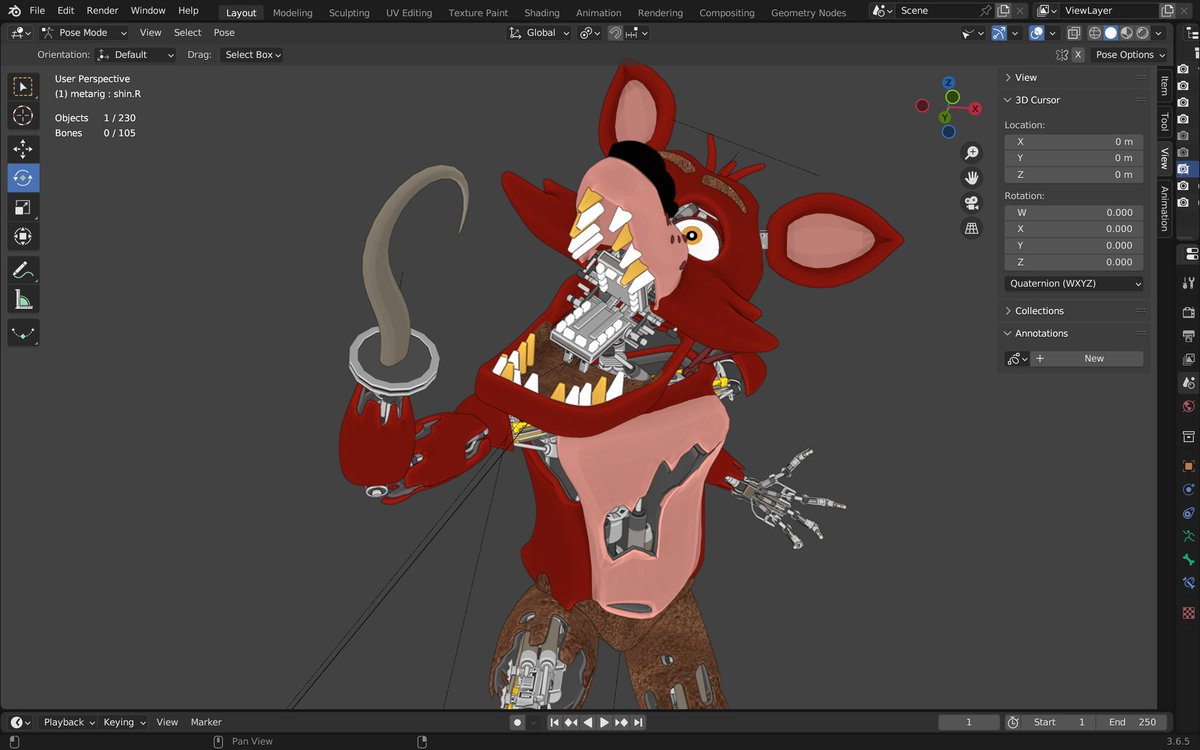The width and height of the screenshot is (1200, 750).
Task: Open the Output properties tab
Action: (x=1189, y=335)
